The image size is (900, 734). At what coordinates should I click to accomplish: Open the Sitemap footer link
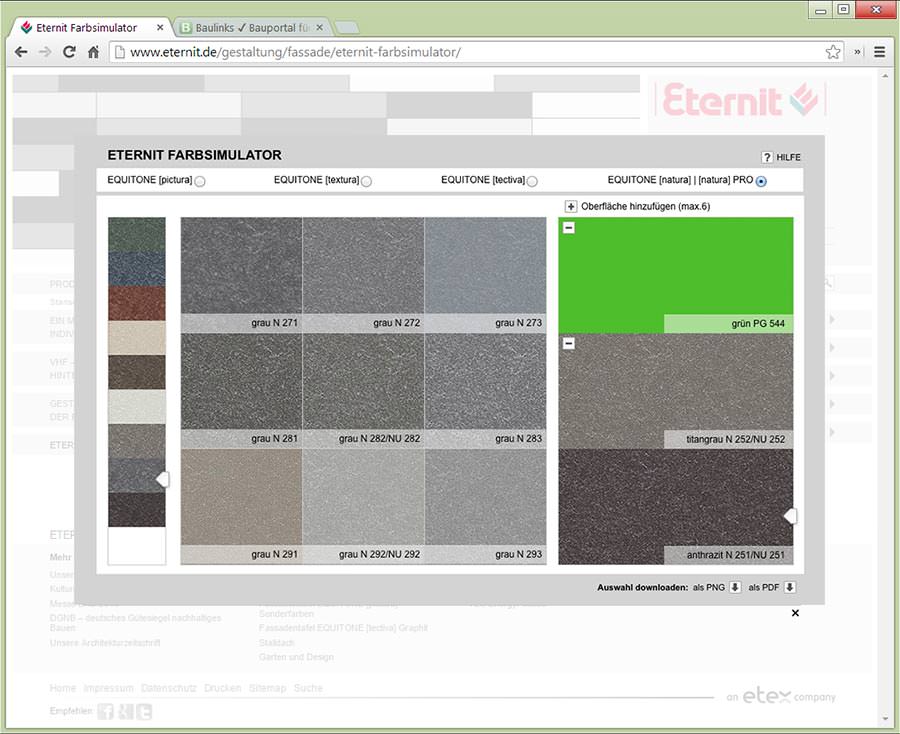pos(267,688)
